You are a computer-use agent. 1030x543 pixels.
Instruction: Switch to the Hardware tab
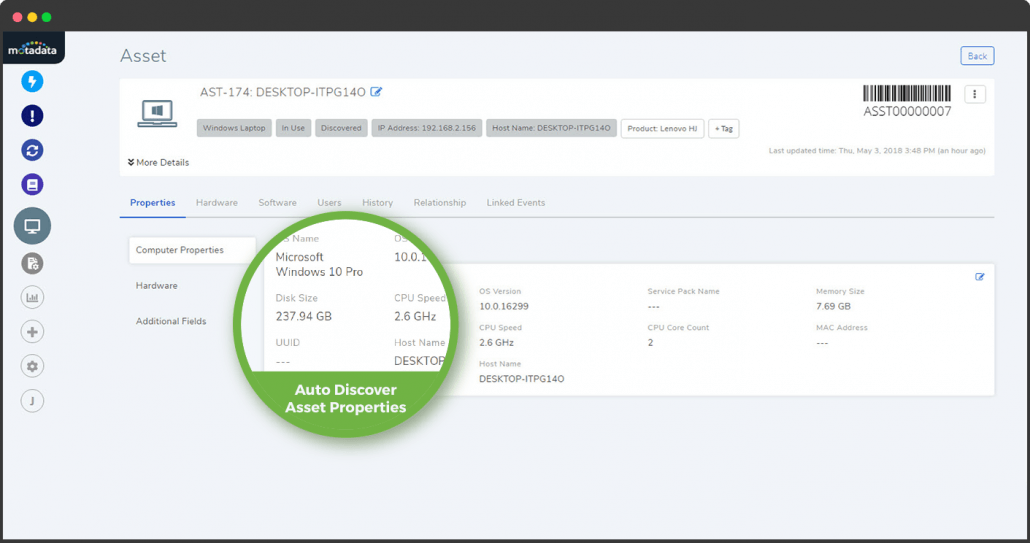(217, 203)
